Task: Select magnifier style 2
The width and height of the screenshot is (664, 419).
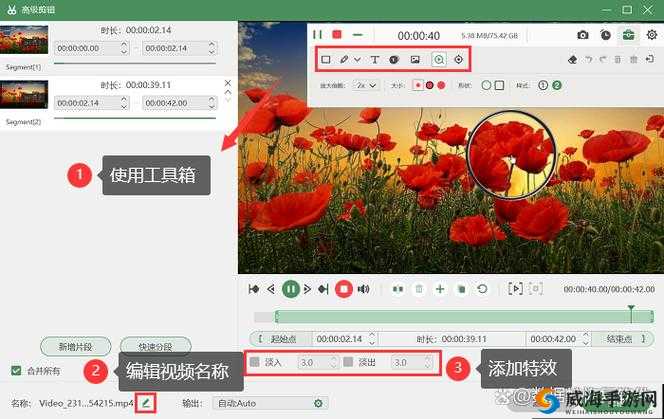Action: click(556, 85)
